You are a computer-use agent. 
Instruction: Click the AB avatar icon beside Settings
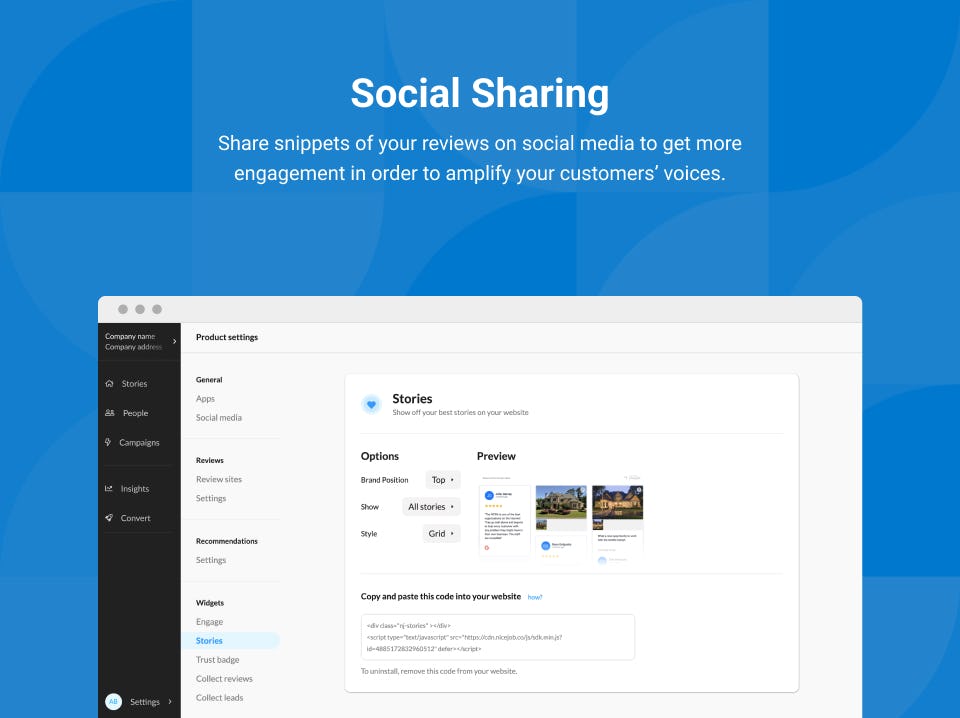tap(113, 701)
